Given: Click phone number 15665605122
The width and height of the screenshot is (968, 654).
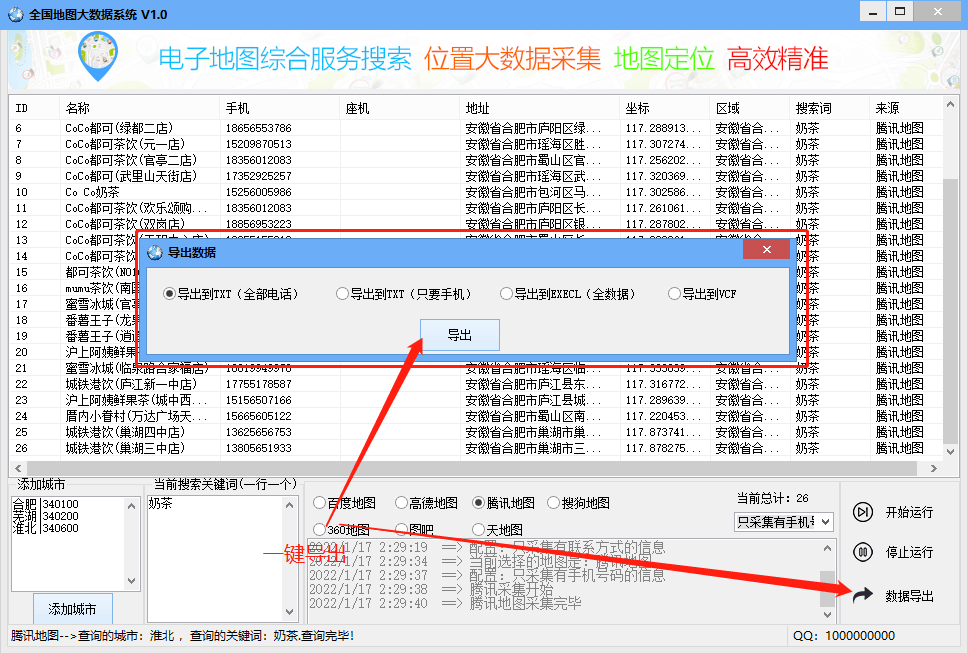Looking at the screenshot, I should click(x=259, y=416).
